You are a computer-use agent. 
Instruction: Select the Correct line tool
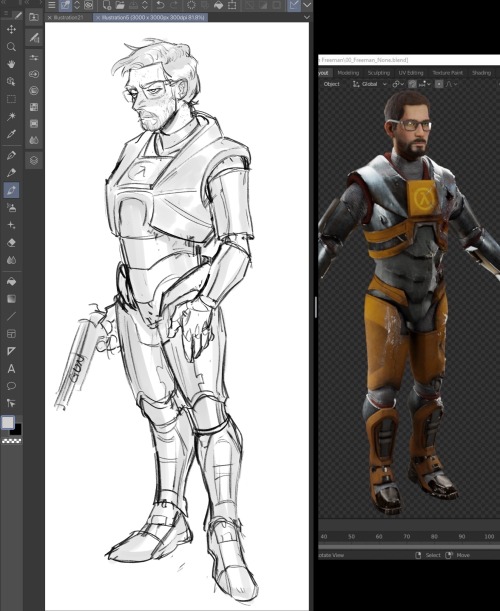coord(11,403)
